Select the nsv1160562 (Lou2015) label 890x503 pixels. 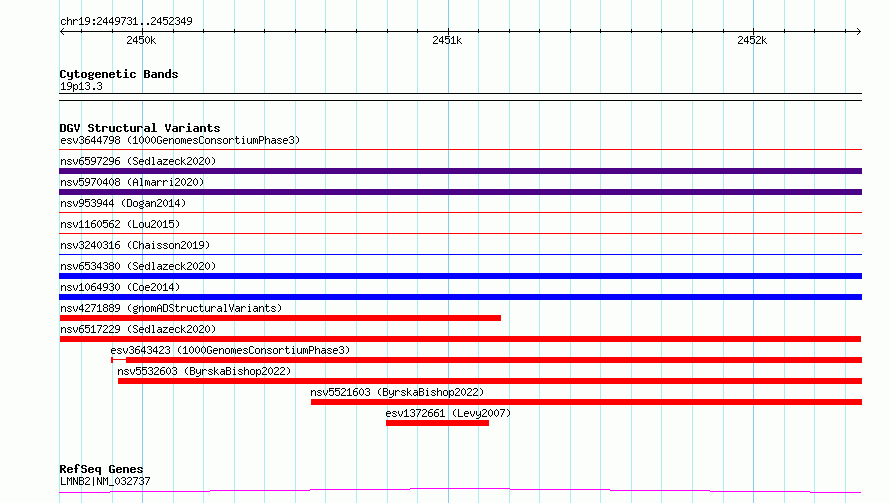click(120, 224)
